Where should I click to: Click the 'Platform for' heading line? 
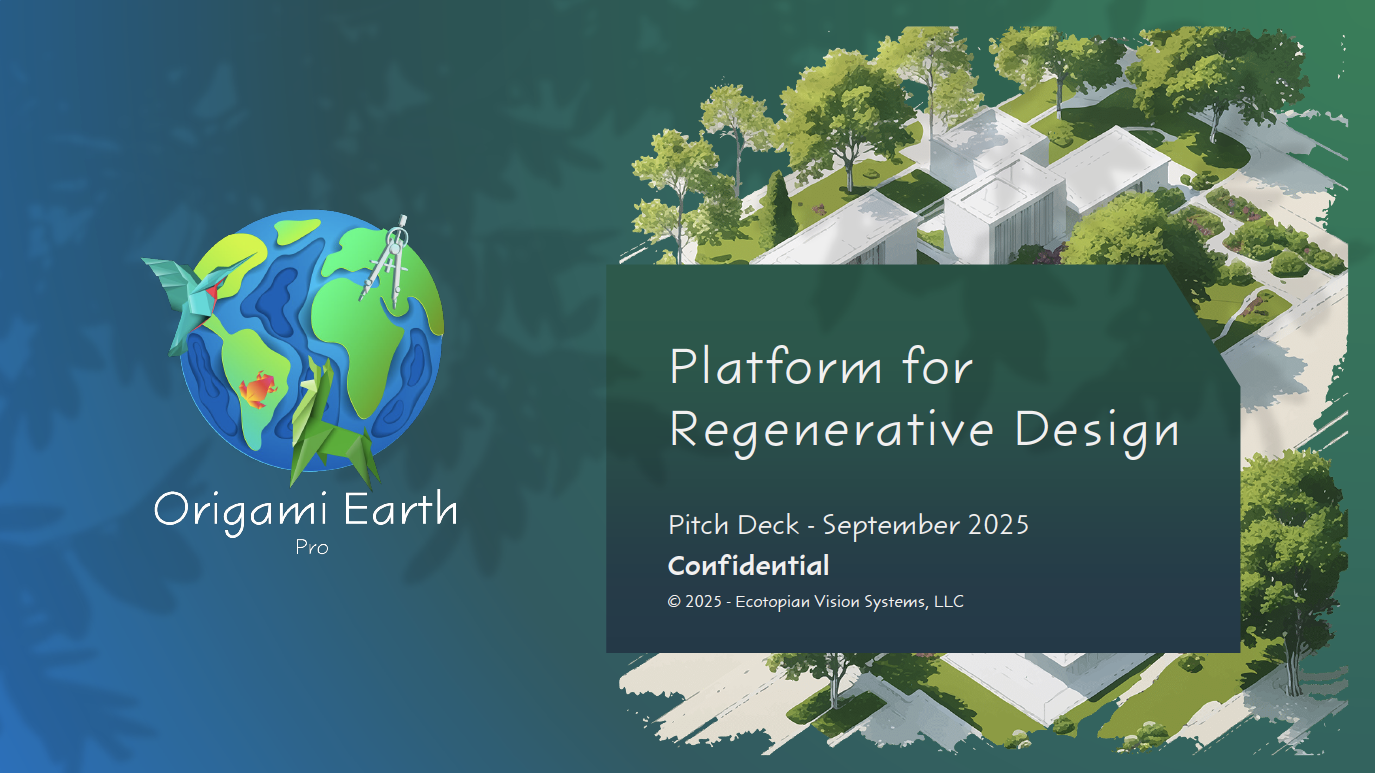(820, 367)
